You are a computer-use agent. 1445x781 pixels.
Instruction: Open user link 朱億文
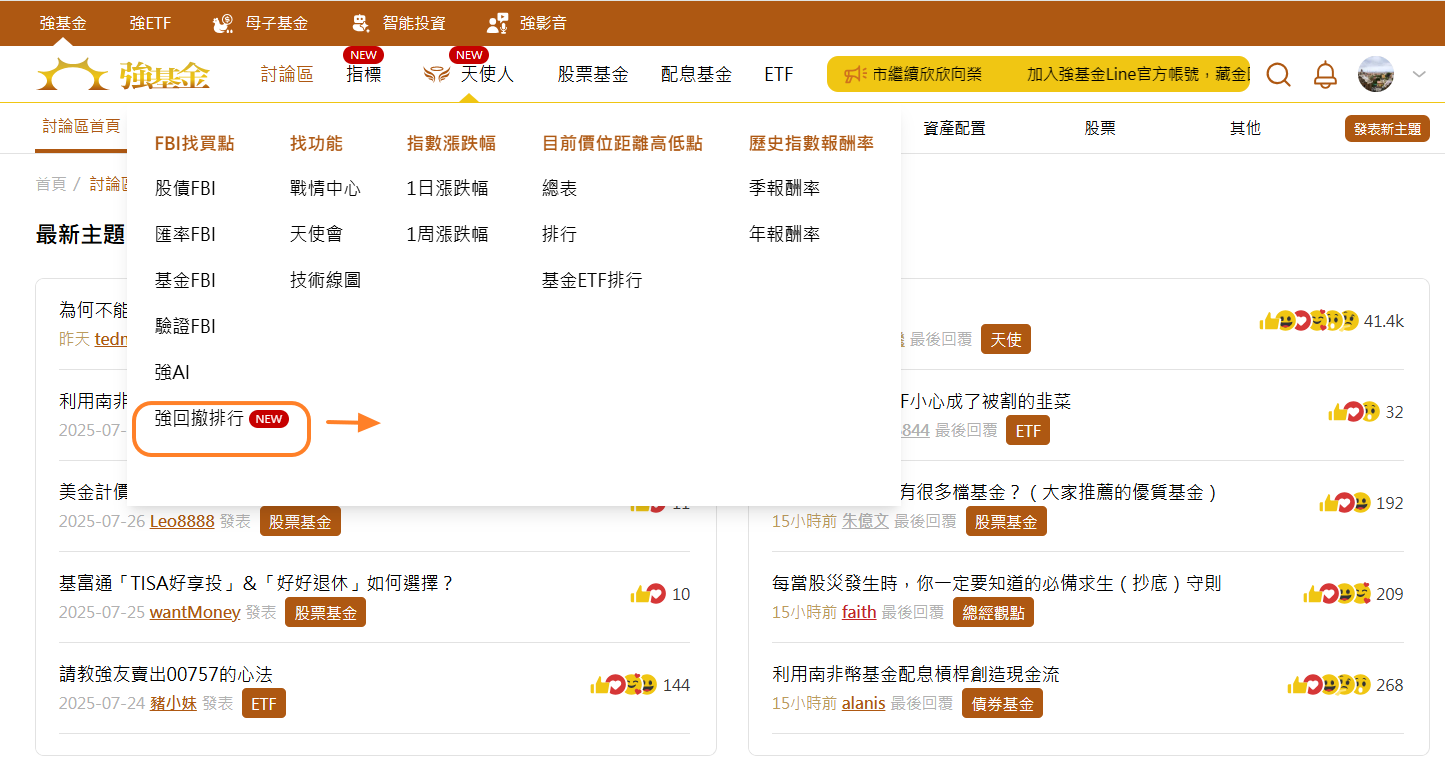pyautogui.click(x=865, y=521)
